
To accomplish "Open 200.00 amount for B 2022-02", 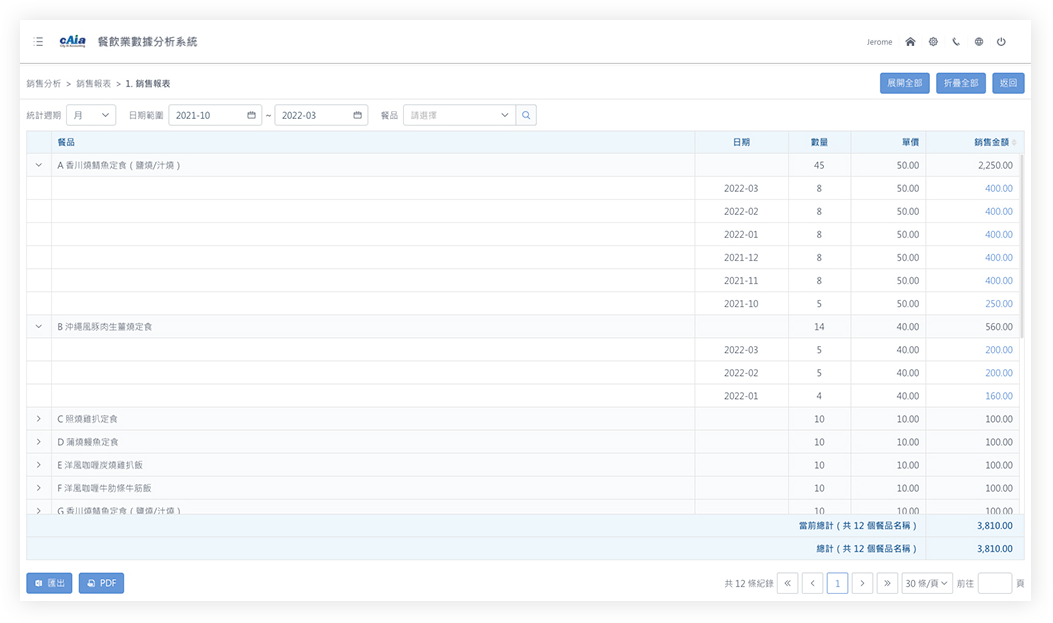I will point(999,373).
